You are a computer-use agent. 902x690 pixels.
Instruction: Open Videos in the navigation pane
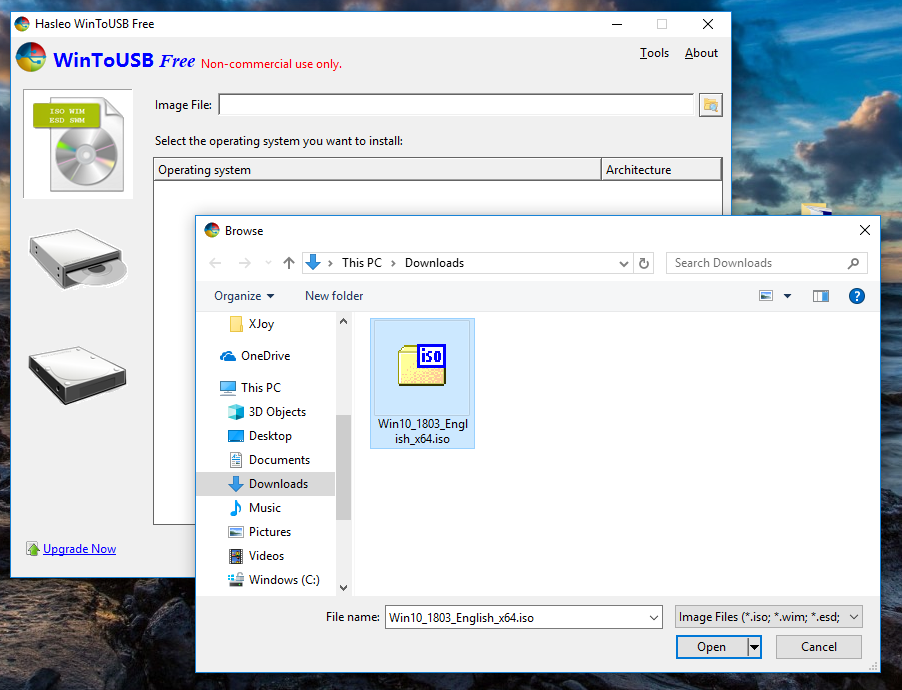256,556
